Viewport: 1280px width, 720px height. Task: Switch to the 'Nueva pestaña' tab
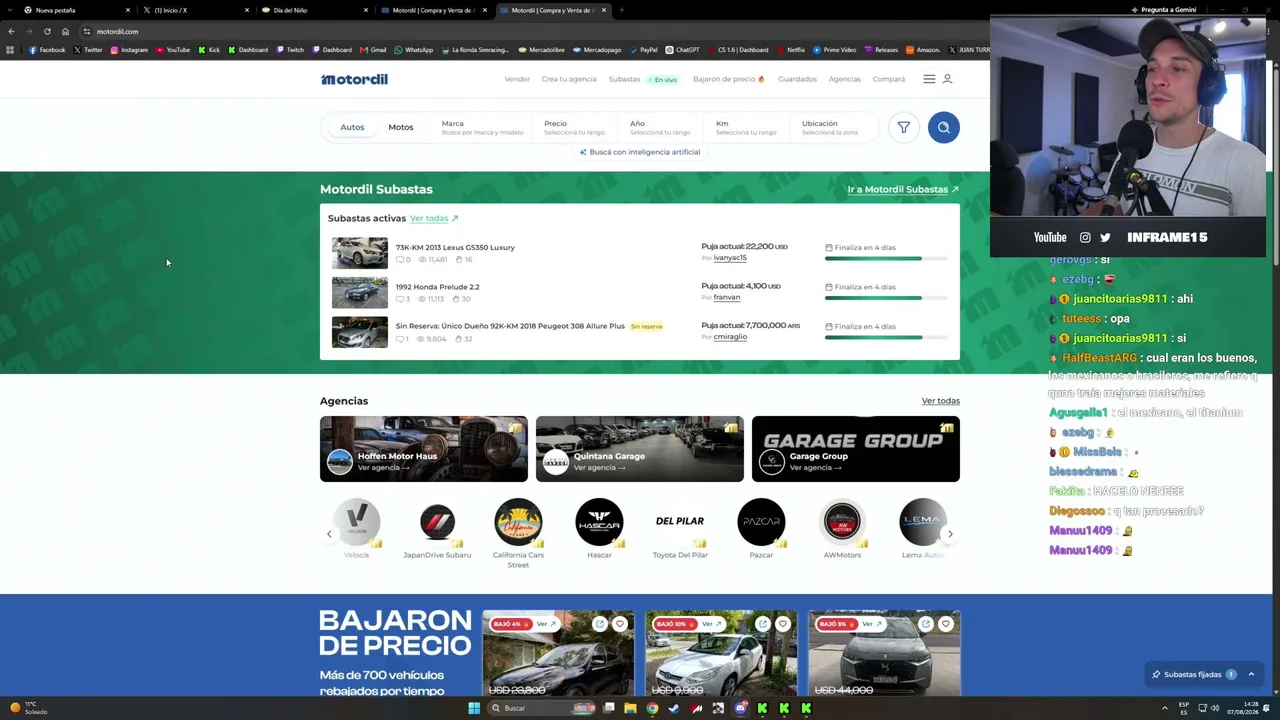coord(75,10)
